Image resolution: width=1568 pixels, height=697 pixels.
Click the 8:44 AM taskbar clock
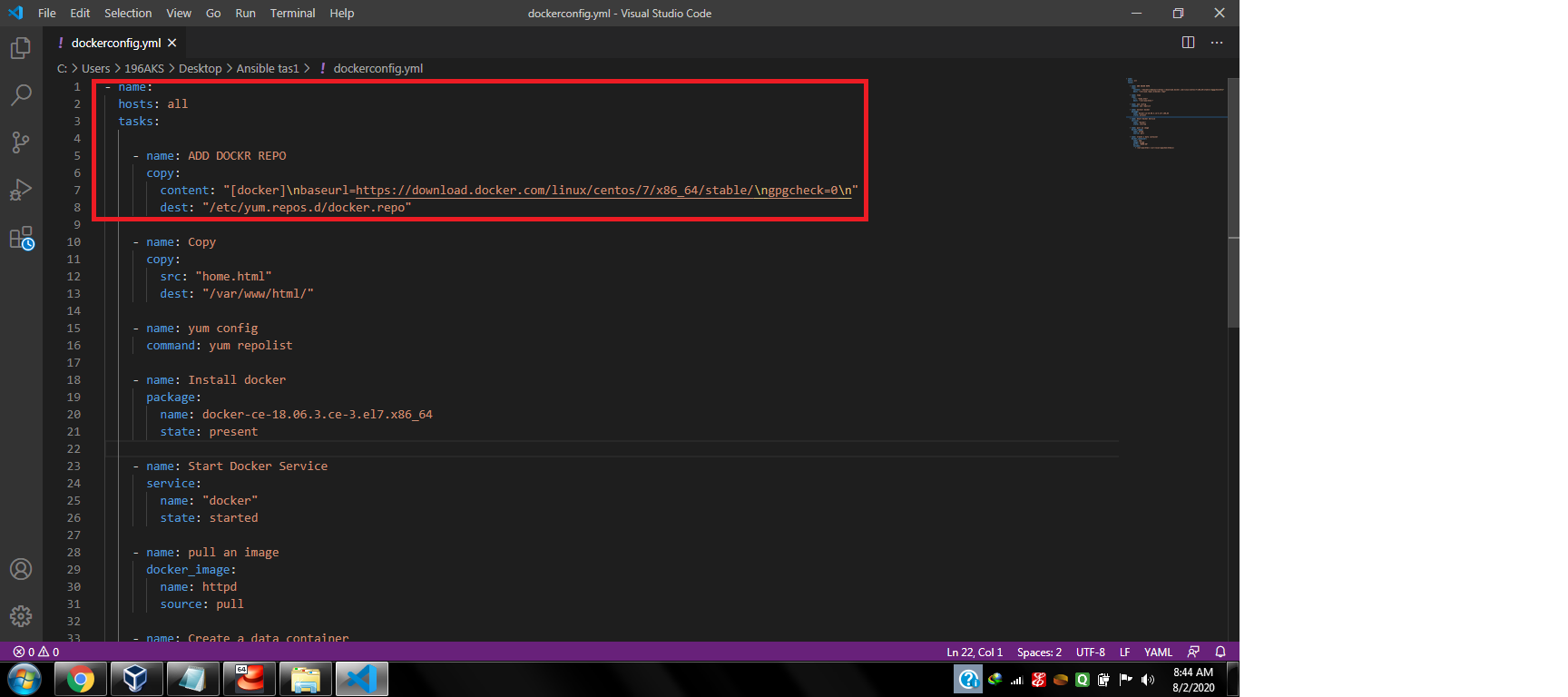(1192, 680)
